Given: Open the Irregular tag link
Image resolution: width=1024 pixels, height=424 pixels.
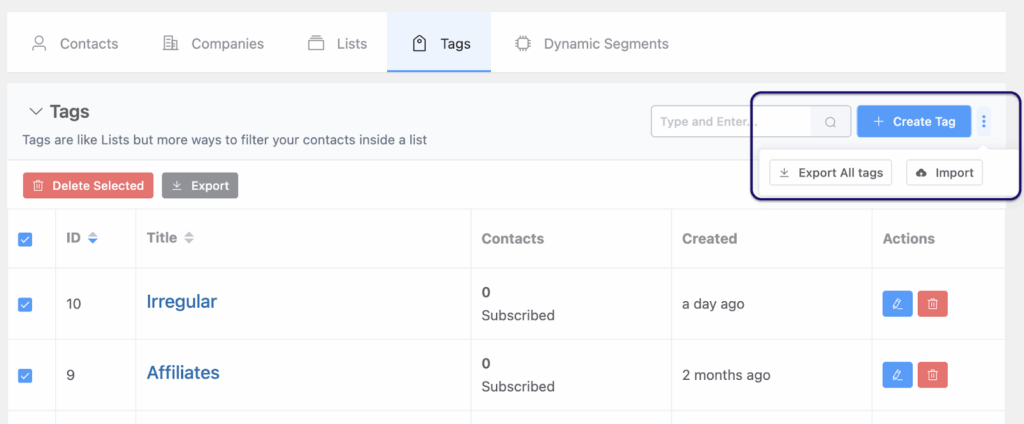Looking at the screenshot, I should click(x=182, y=301).
